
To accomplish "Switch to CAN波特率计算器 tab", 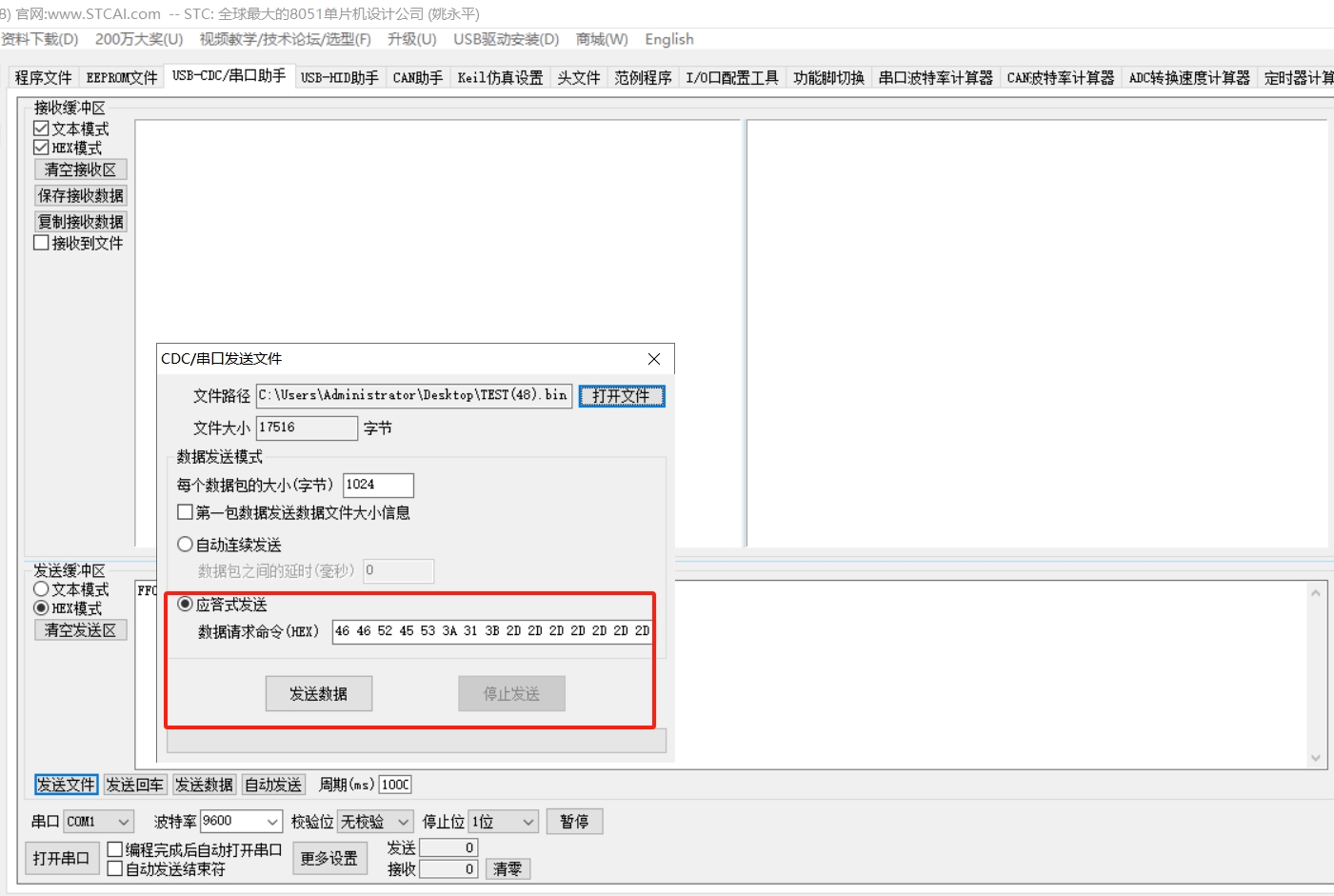I will pos(1061,78).
